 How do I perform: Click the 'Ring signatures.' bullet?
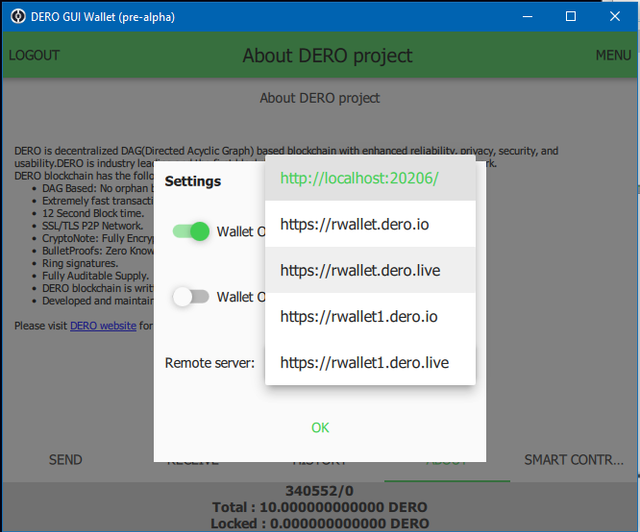pyautogui.click(x=80, y=263)
